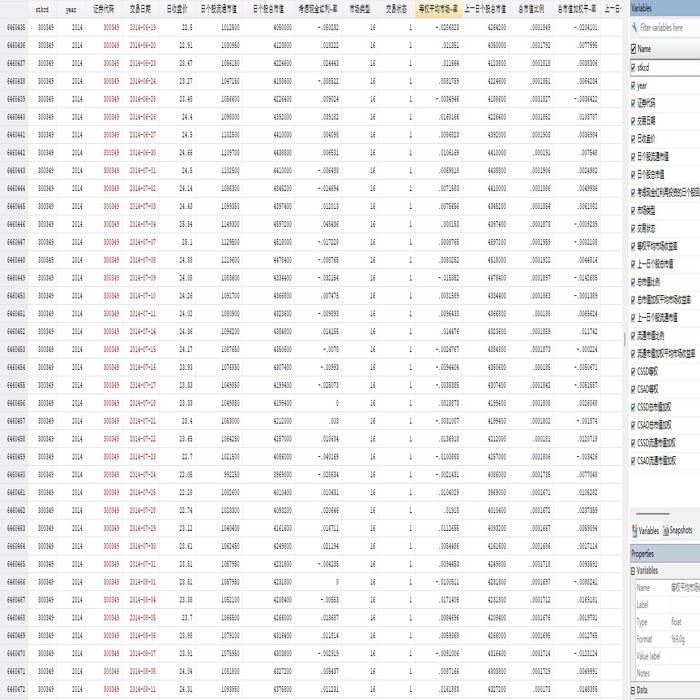
Task: Select the year column header
Action: [x=71, y=9]
